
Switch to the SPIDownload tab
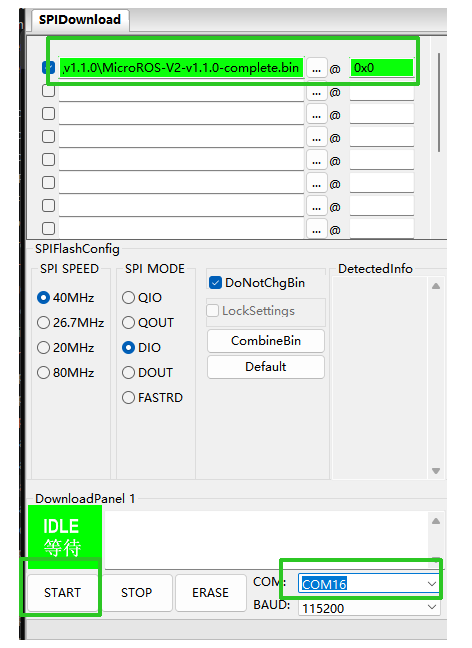click(x=80, y=20)
